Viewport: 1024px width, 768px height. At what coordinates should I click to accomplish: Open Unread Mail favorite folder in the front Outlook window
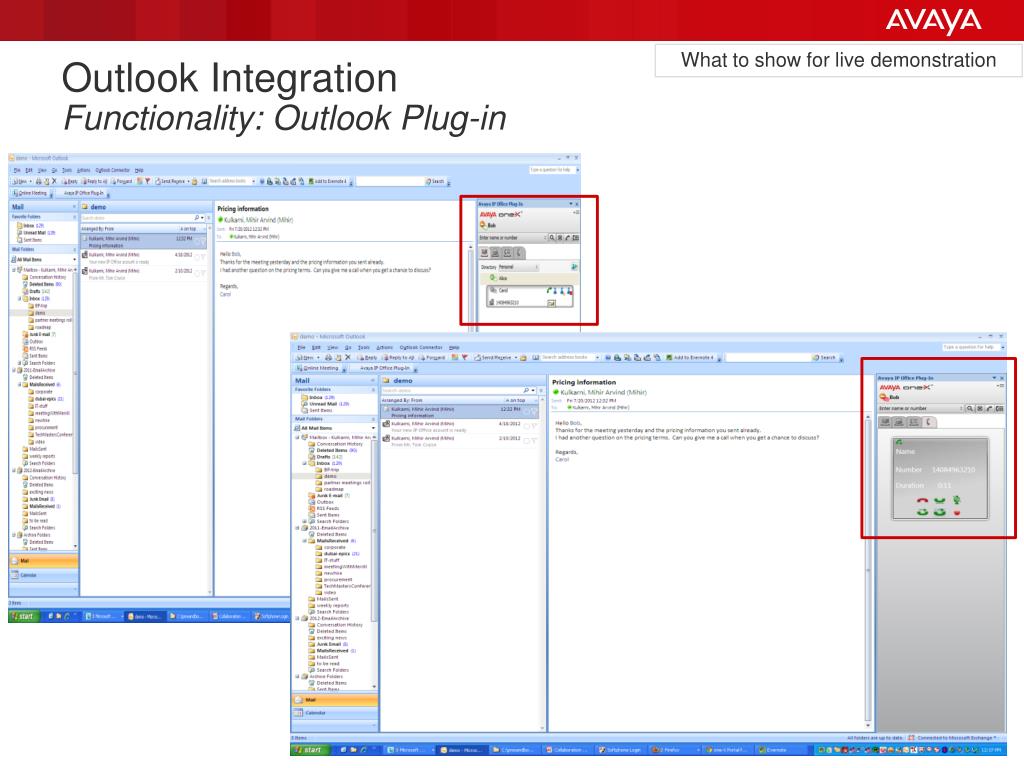tap(325, 404)
